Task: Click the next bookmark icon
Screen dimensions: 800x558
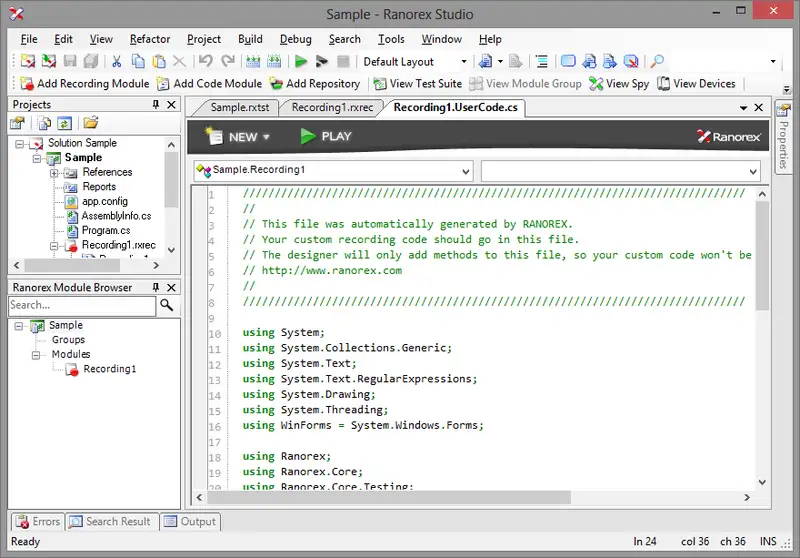Action: coord(610,61)
